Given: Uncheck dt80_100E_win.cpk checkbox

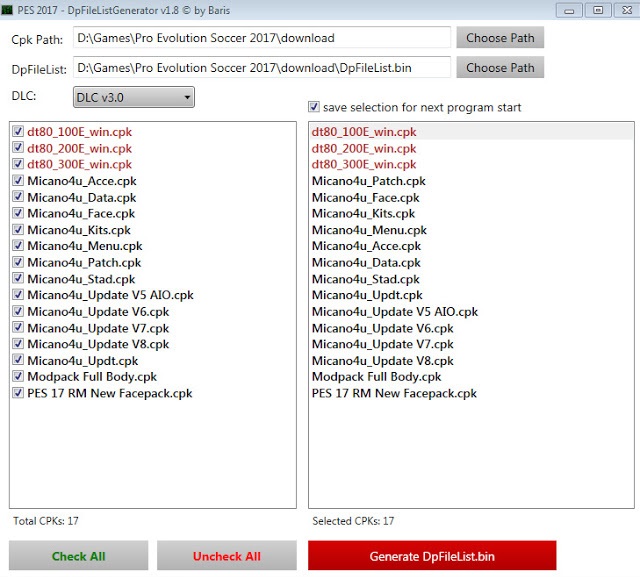Looking at the screenshot, I should point(18,131).
